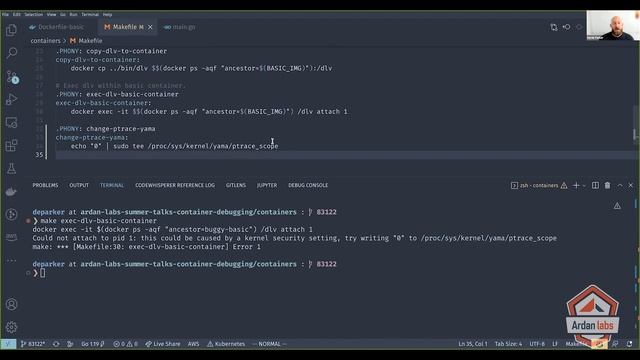The image size is (640, 360).
Task: Click the 83122 git branch in status bar
Action: [33, 344]
